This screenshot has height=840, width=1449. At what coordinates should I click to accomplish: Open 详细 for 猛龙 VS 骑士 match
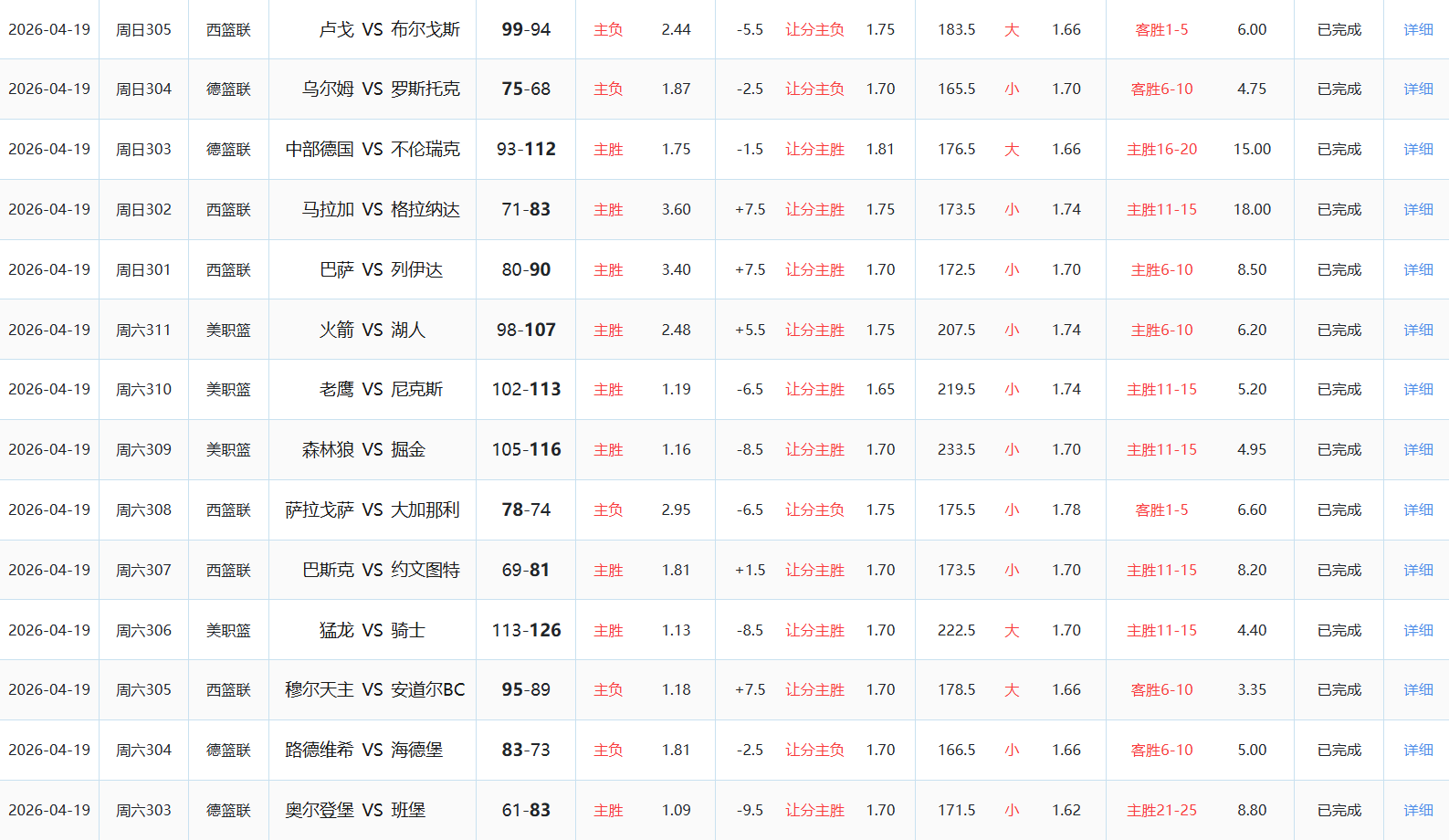1418,630
